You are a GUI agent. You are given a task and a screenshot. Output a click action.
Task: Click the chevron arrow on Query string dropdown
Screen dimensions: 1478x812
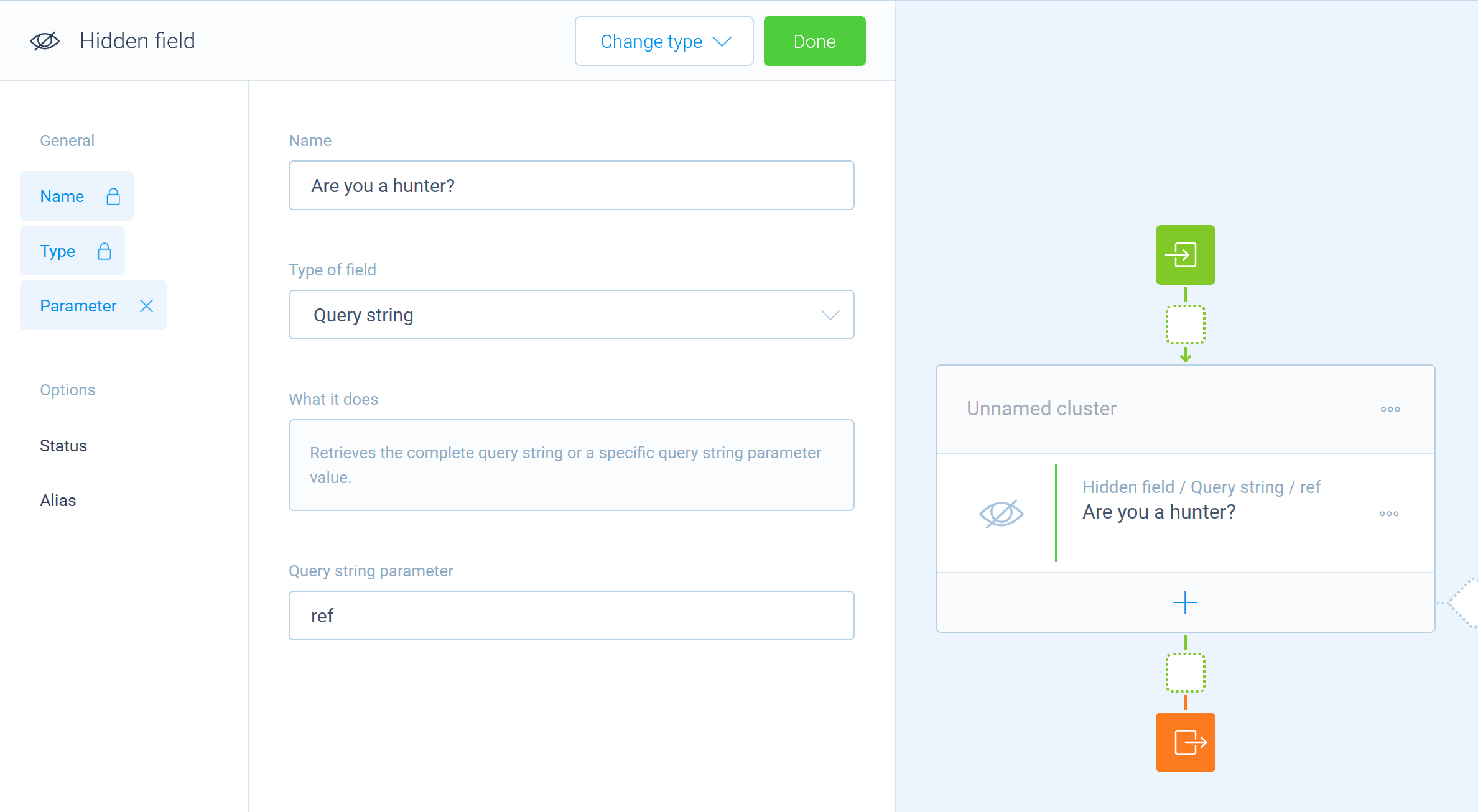pos(830,315)
